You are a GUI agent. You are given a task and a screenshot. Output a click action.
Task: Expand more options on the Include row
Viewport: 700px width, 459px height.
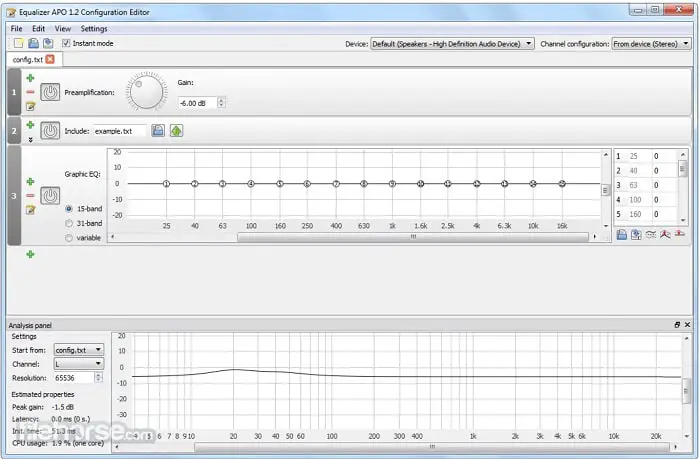(30, 140)
